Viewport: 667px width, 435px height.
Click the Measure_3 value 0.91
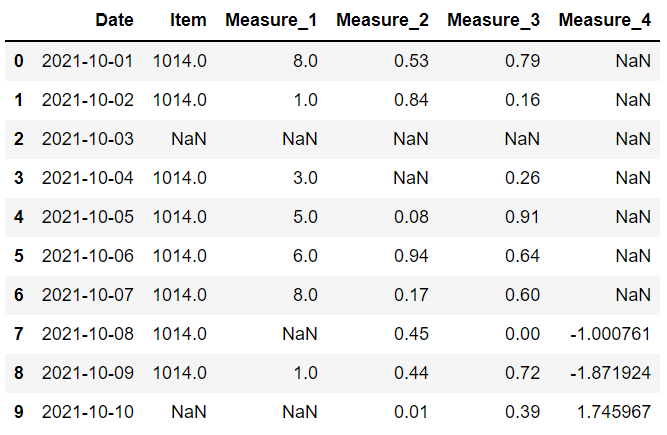(523, 218)
